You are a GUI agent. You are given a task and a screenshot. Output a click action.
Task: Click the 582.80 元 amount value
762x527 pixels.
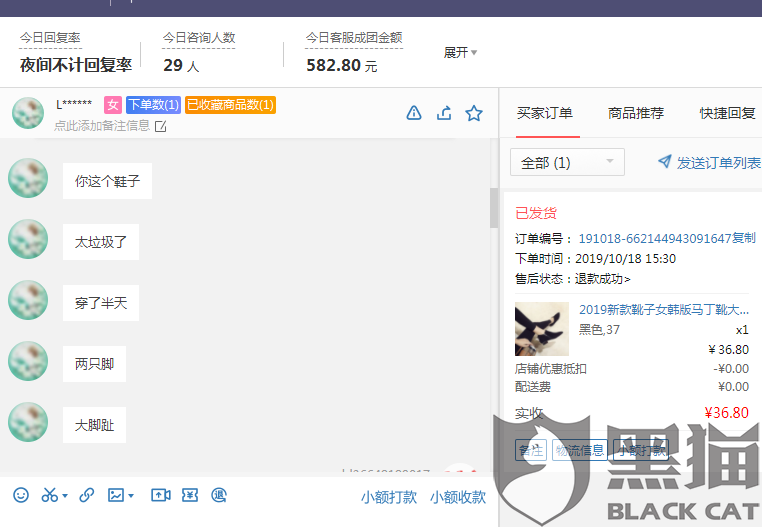342,65
